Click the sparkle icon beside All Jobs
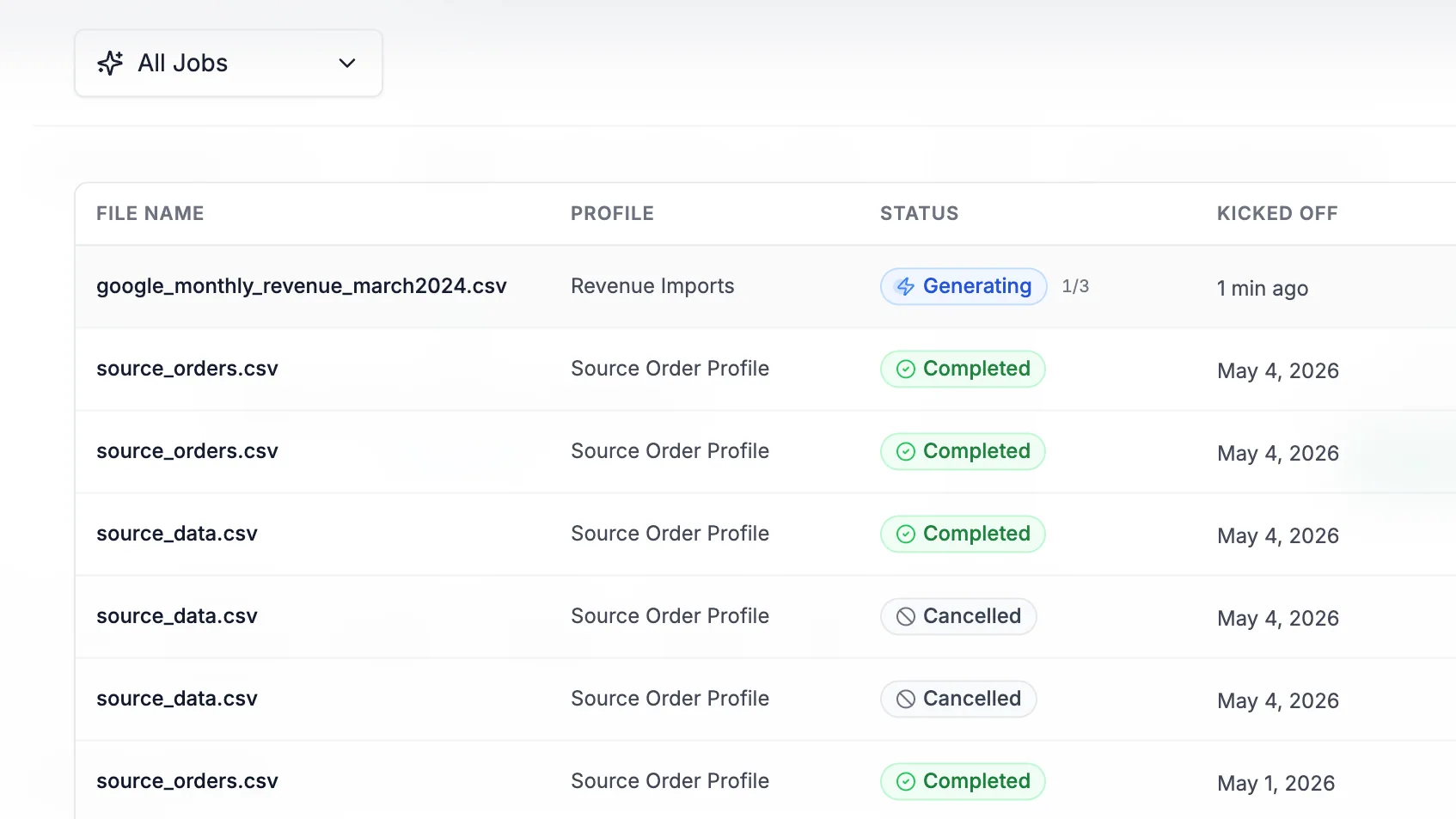 (110, 63)
